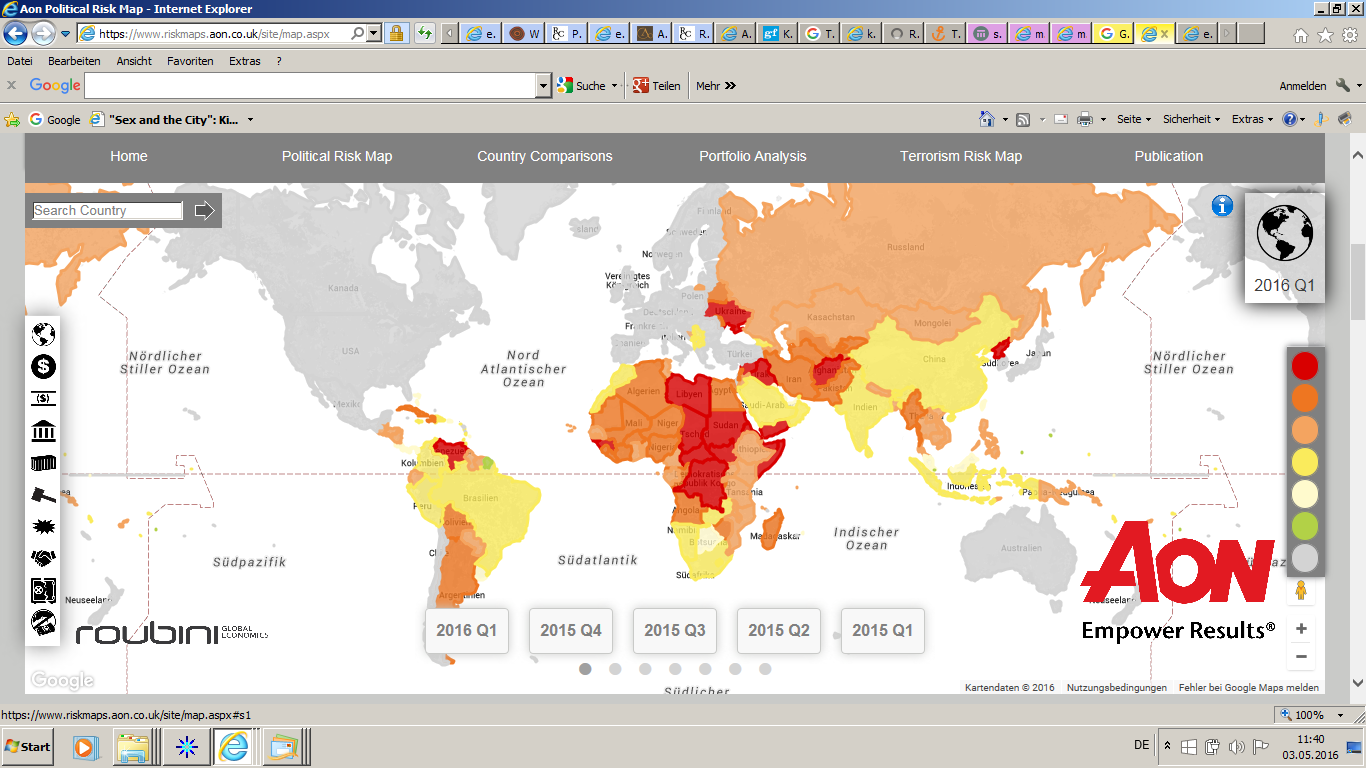Viewport: 1366px width, 768px height.
Task: Expand the Google toolbar search dropdown
Action: pyautogui.click(x=544, y=85)
